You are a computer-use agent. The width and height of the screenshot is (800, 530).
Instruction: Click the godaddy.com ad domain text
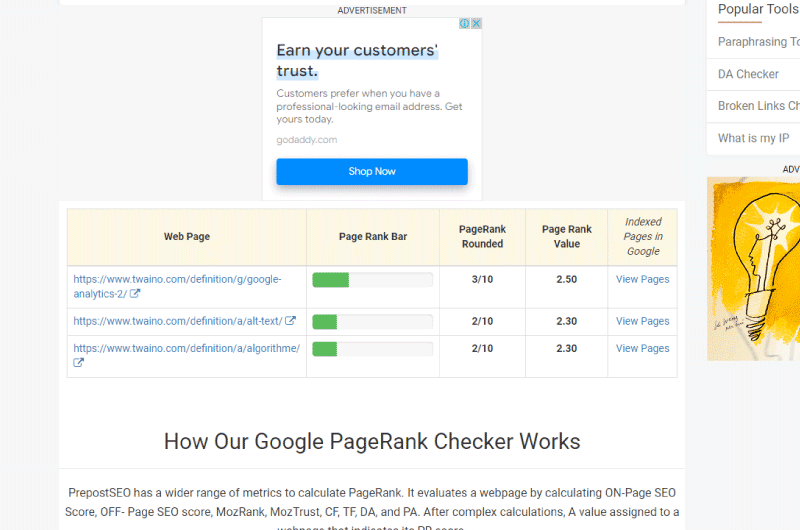point(307,140)
